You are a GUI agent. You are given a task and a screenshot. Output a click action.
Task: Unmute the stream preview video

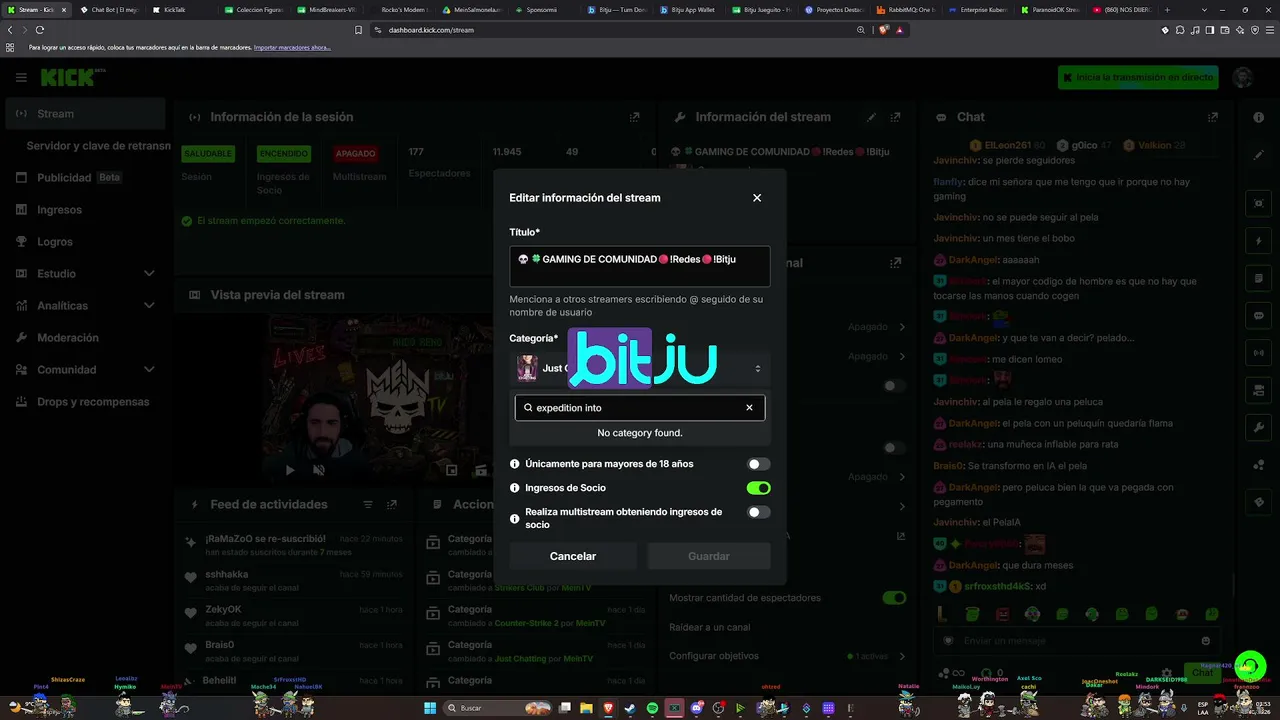click(319, 470)
